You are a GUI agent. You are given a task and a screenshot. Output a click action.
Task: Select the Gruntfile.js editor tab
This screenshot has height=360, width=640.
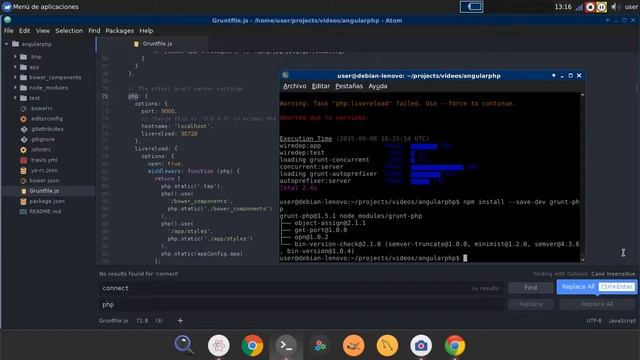tap(153, 44)
